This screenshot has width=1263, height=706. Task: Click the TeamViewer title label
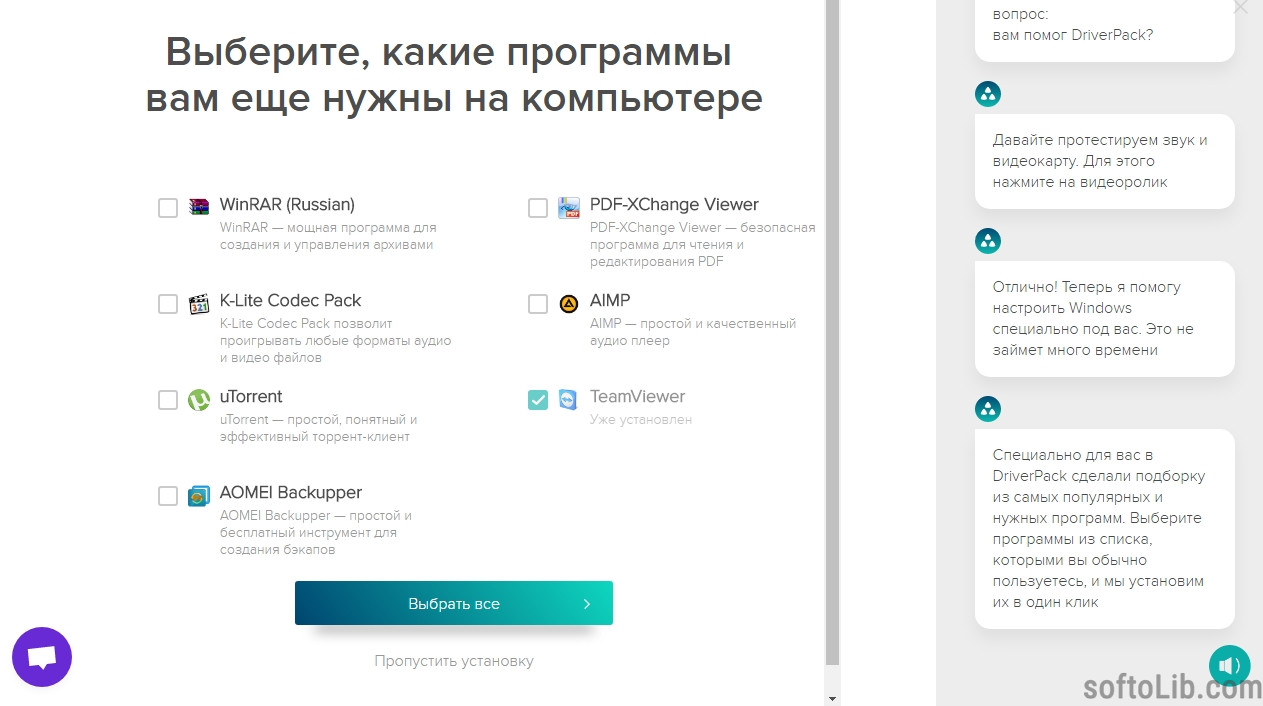pyautogui.click(x=638, y=397)
